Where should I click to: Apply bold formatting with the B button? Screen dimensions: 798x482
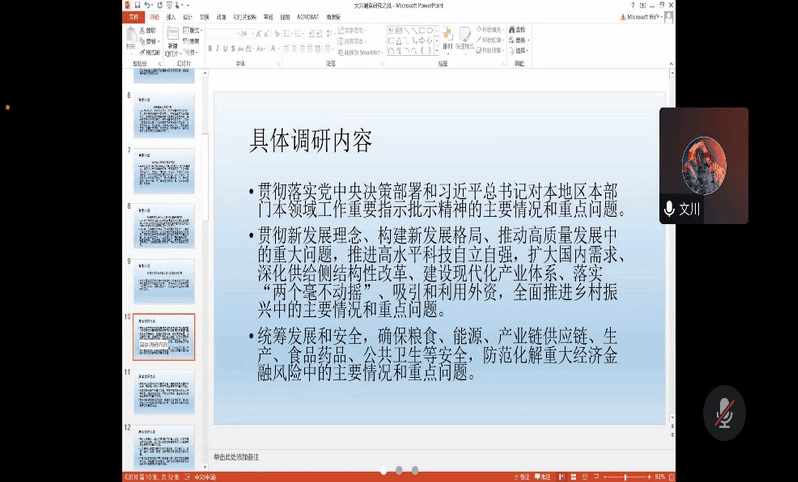click(210, 48)
